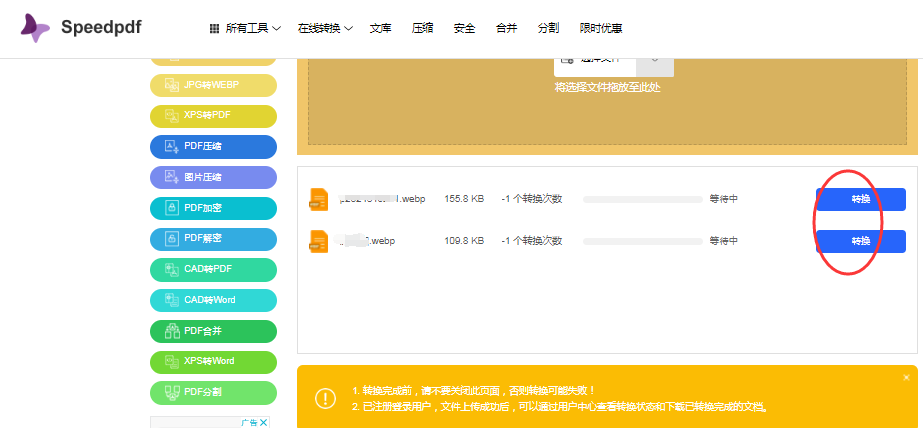Screen dimensions: 923x428
Task: Click 转换 for the 155.8 KB file
Action: tap(861, 199)
